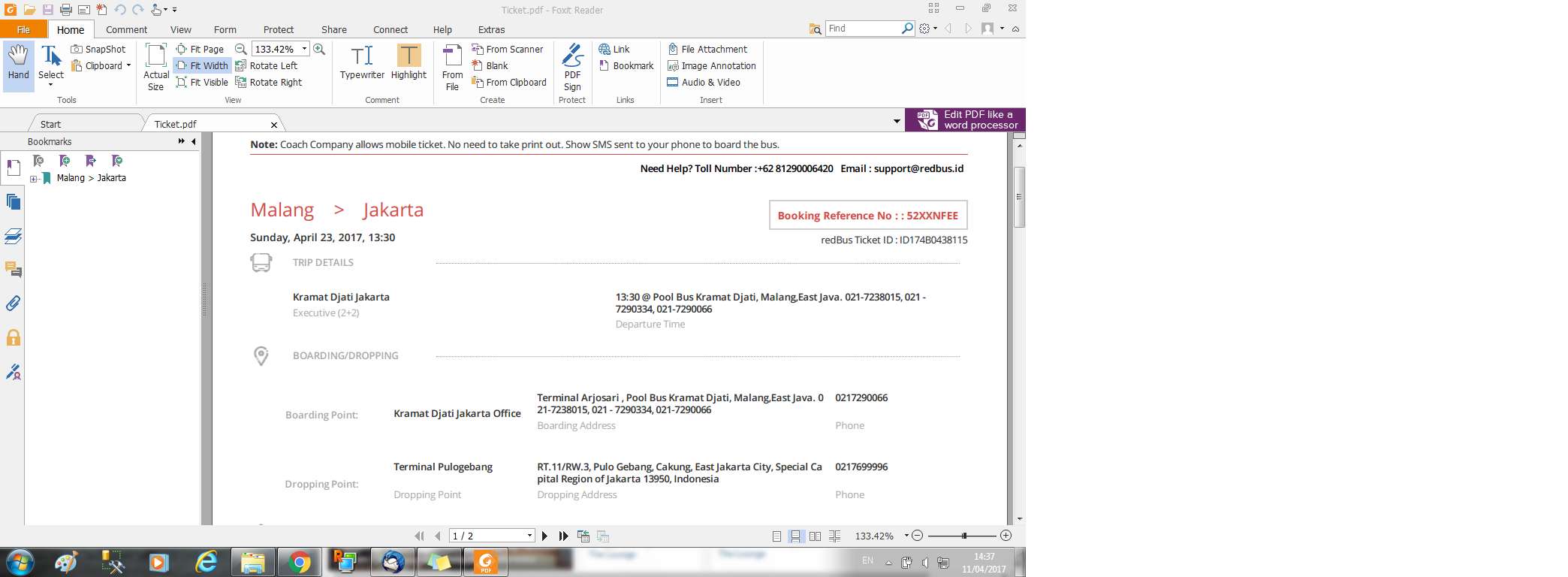Open the Clipboard dropdown arrow
The height and width of the screenshot is (577, 1568).
coord(128,65)
